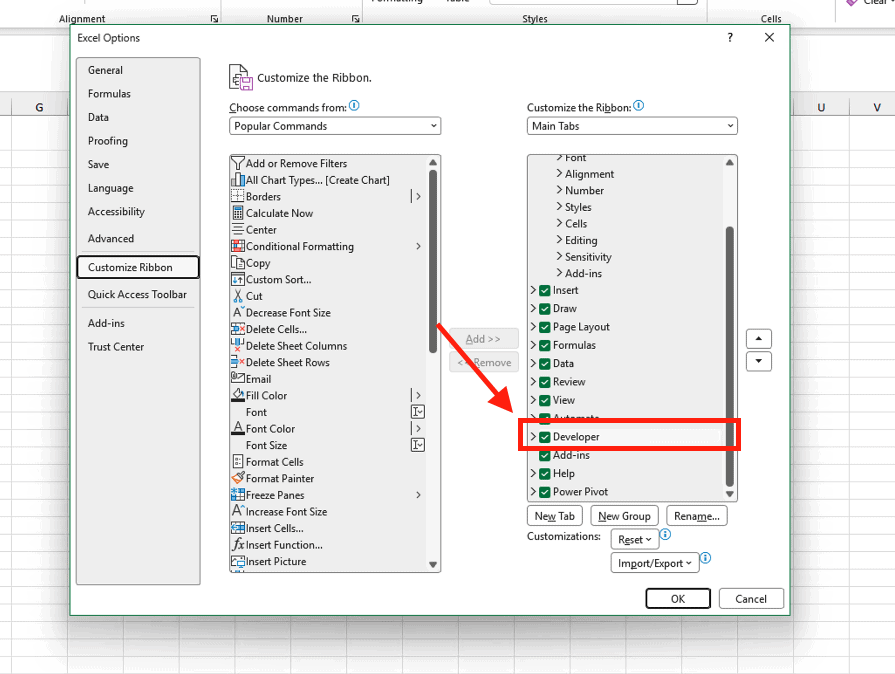Click the Format Painter brush icon
This screenshot has height=674, width=895.
click(x=238, y=478)
